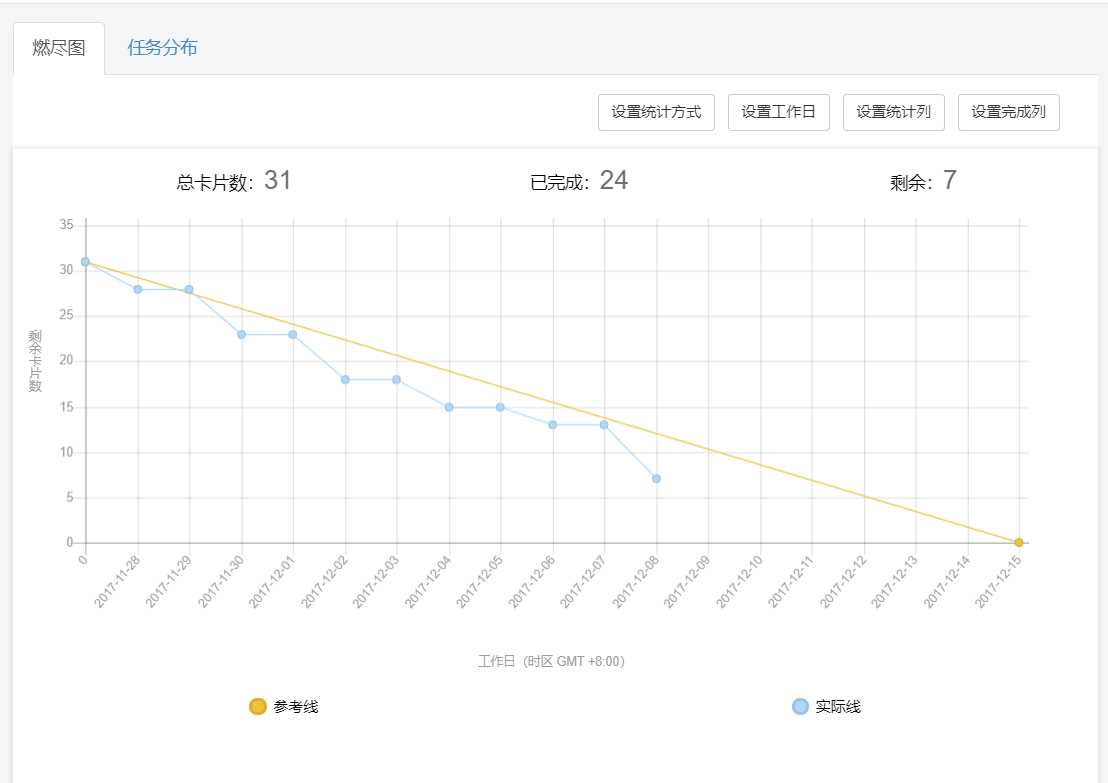
Task: Select the actual line point for 2017-12-06
Action: click(x=553, y=425)
